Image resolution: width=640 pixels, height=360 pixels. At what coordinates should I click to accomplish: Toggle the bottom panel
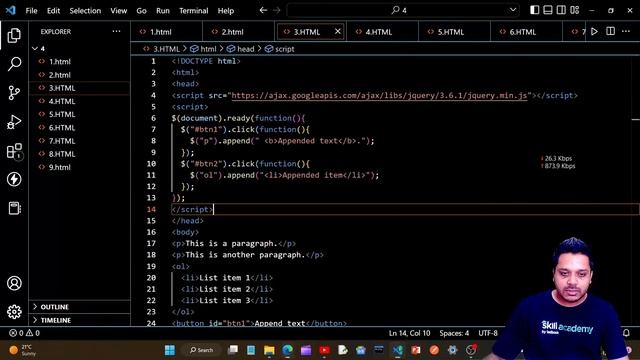point(548,10)
